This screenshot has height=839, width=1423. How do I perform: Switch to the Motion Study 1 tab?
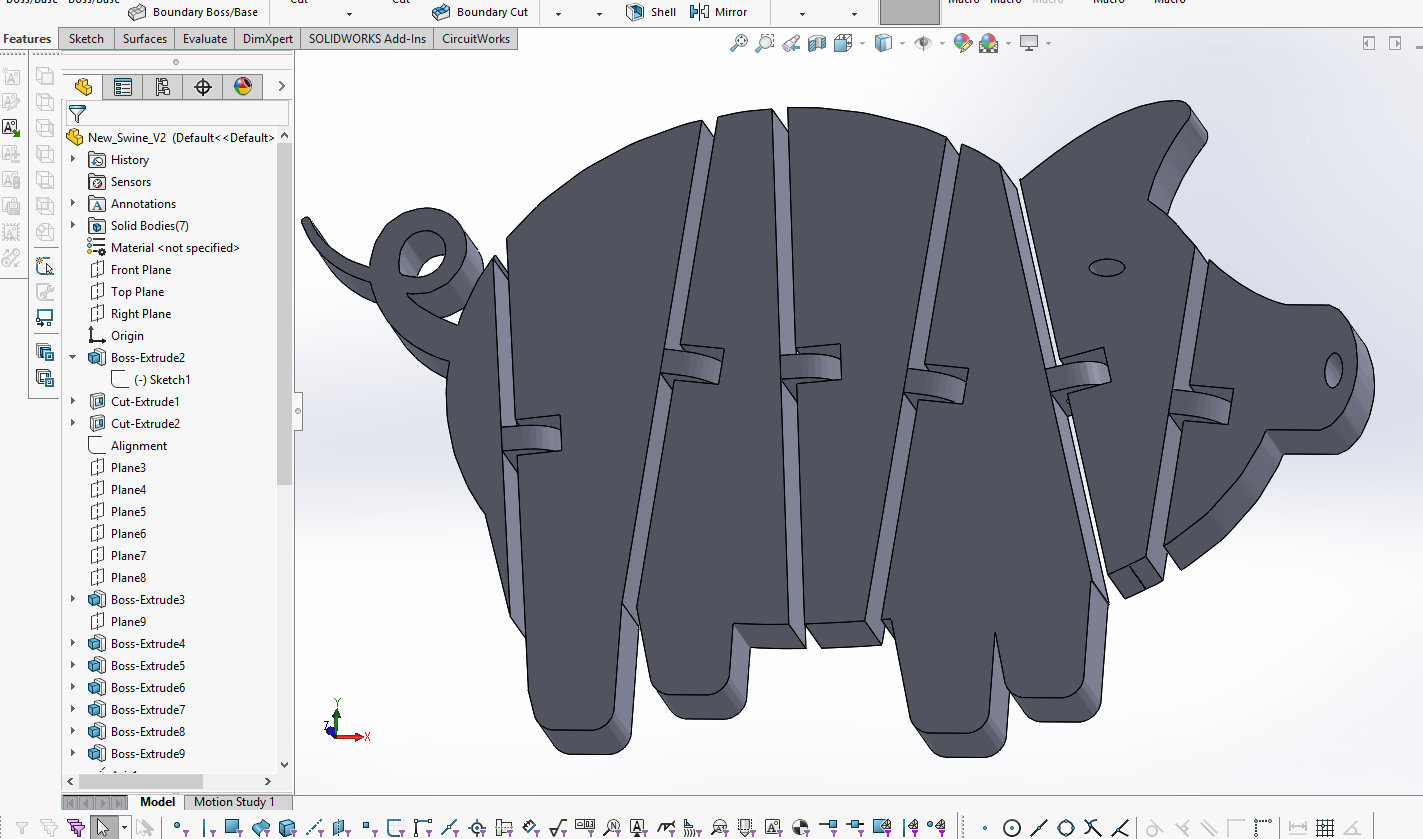234,802
